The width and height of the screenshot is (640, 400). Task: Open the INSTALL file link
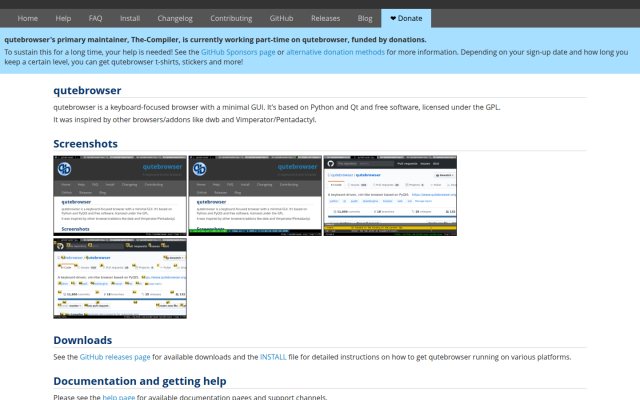click(273, 357)
